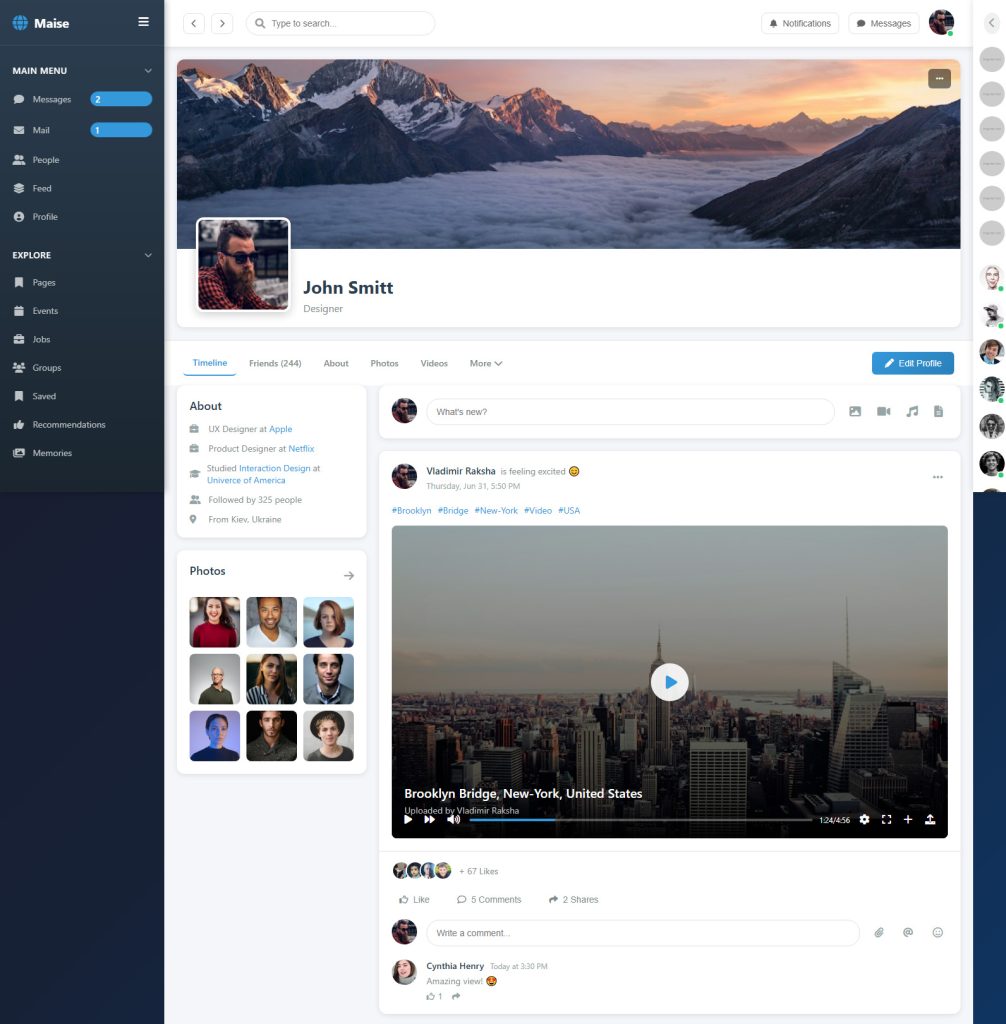
Task: Open photo of woman in red sweater
Action: (x=215, y=622)
